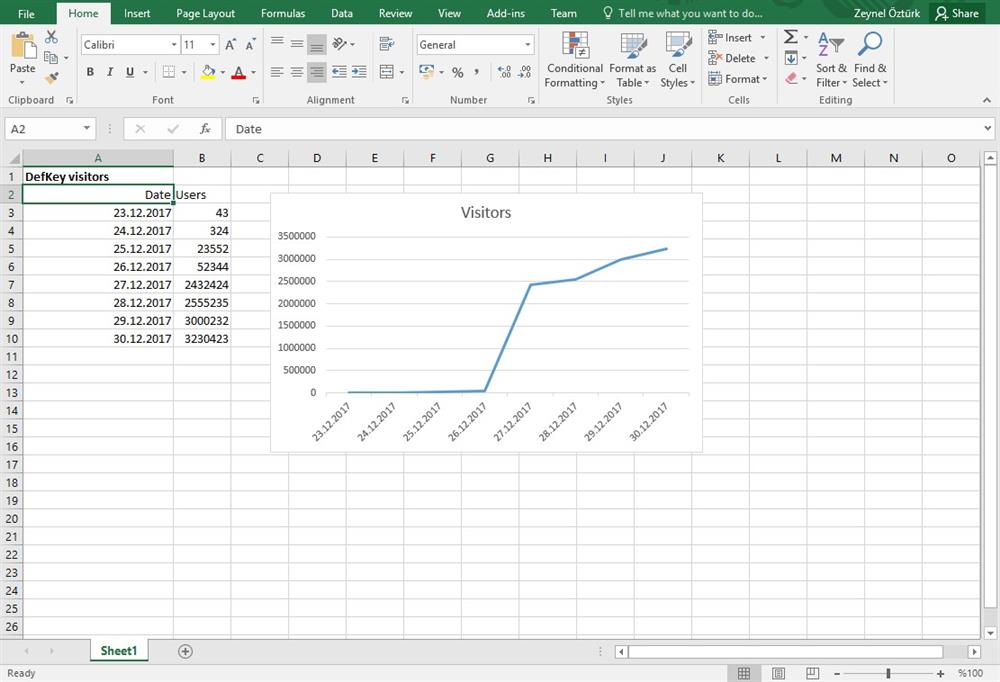This screenshot has height=682, width=1000.
Task: Open the General number format dropdown
Action: click(527, 45)
